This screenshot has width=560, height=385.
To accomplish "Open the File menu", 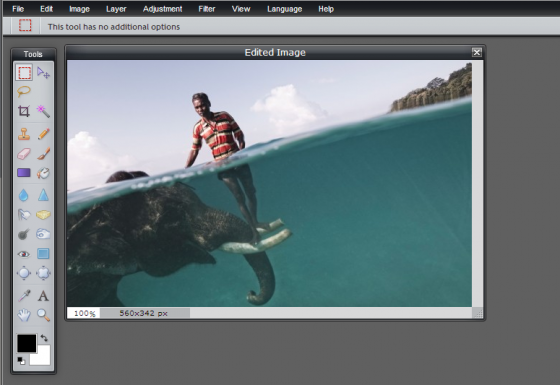I will coord(18,9).
